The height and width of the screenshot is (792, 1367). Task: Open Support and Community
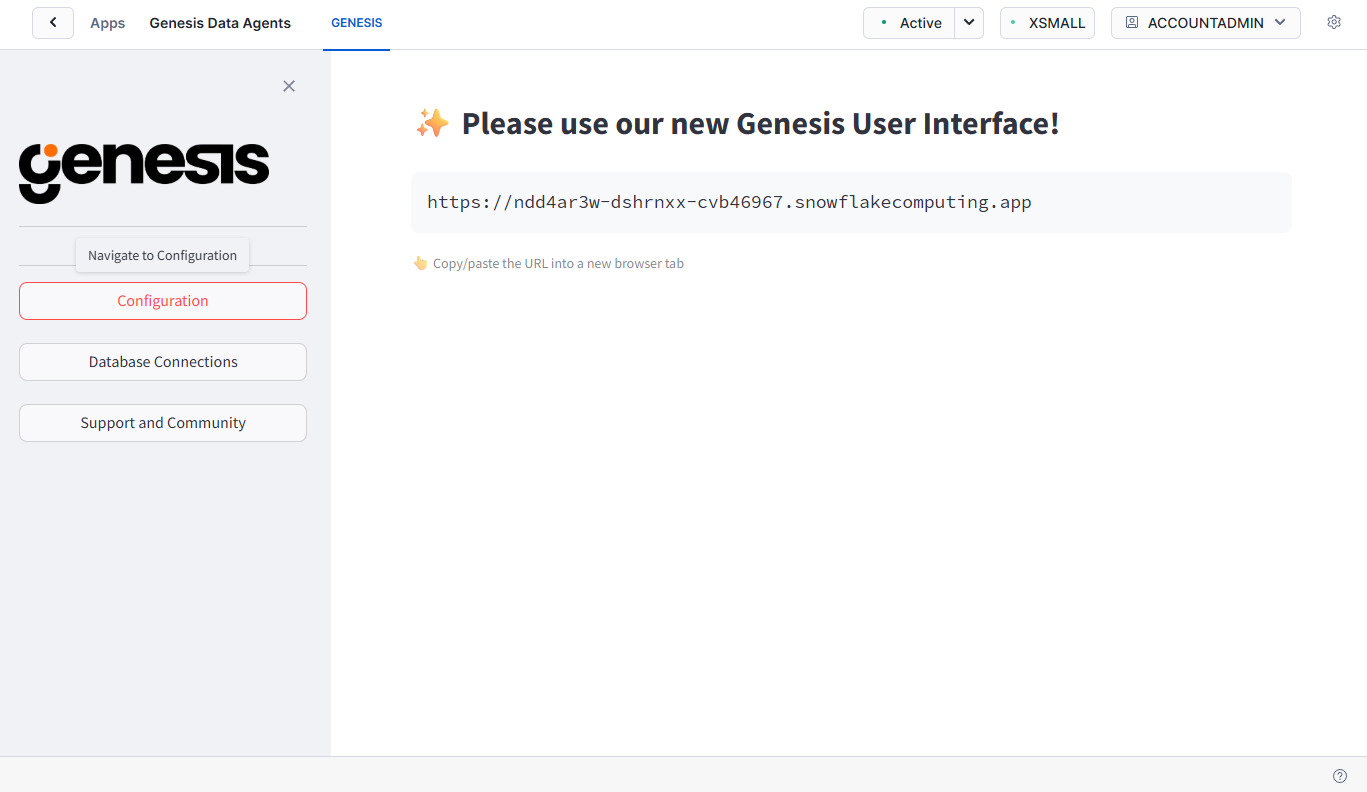click(163, 423)
